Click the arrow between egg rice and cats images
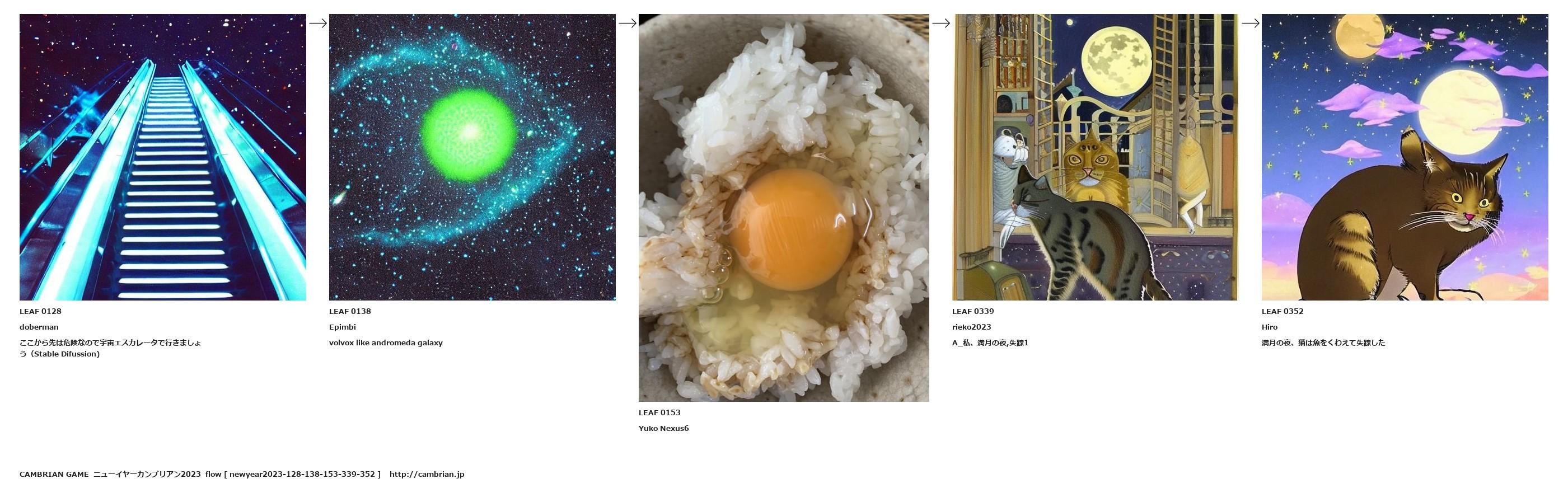This screenshot has width=1568, height=488. (941, 23)
